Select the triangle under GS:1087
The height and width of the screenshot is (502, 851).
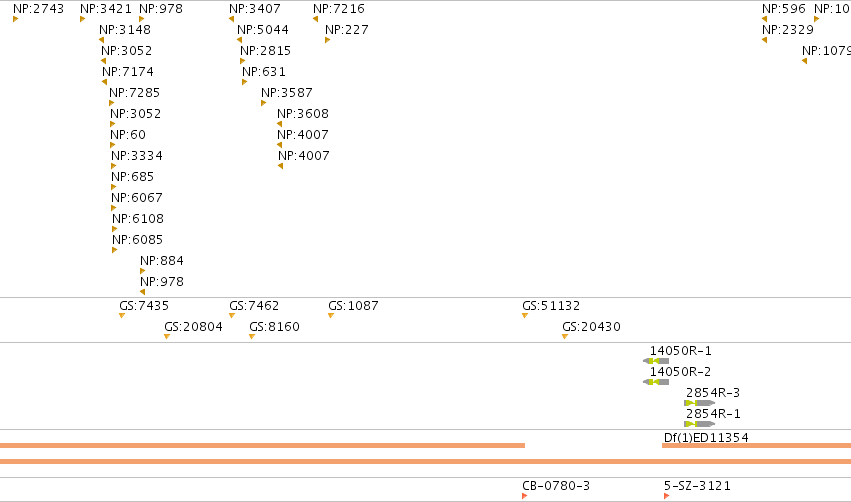pos(331,316)
